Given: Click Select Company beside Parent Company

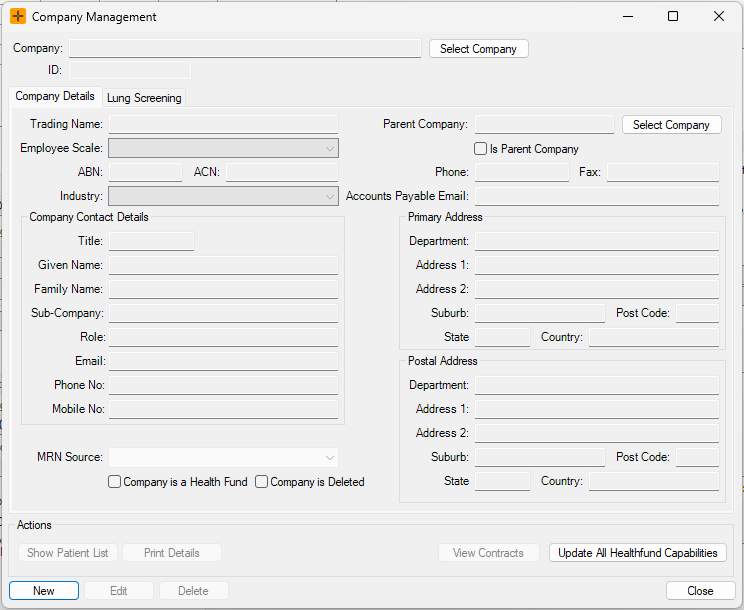Looking at the screenshot, I should pyautogui.click(x=671, y=125).
